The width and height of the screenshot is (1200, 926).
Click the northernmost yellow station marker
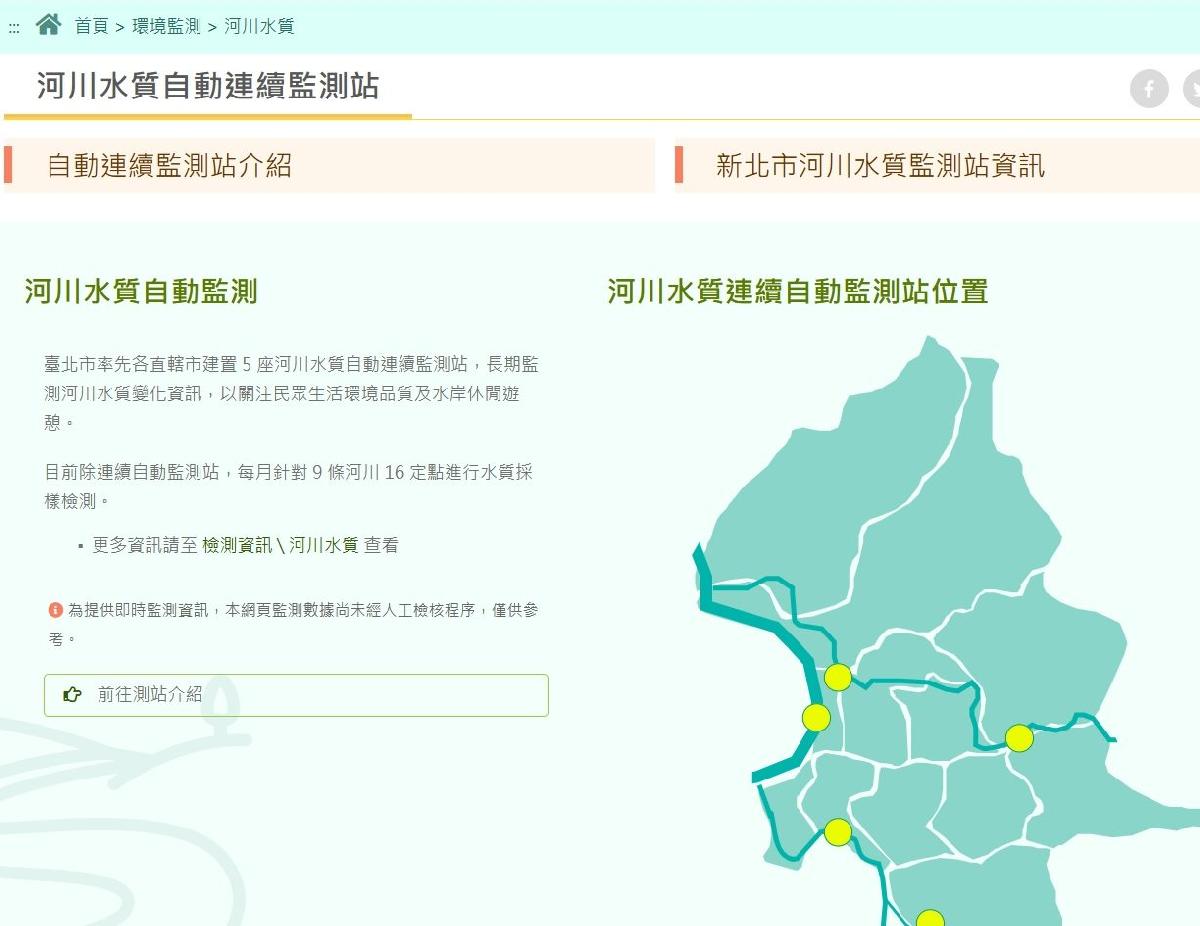click(838, 677)
